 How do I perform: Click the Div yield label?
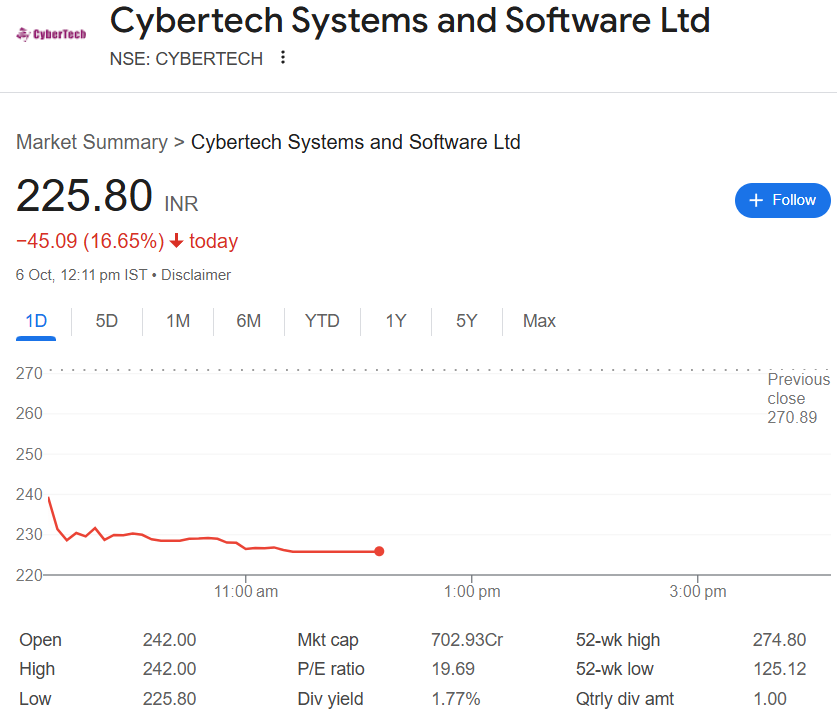coord(330,699)
